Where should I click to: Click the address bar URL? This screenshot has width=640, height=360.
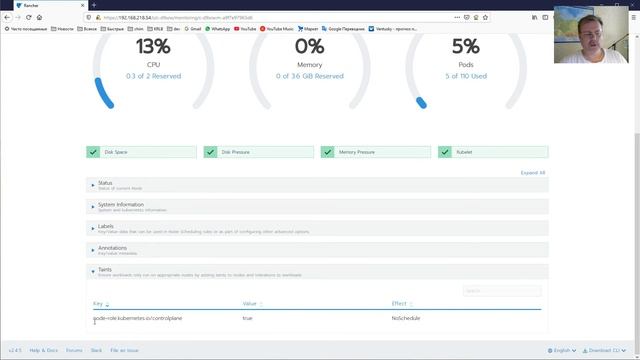pyautogui.click(x=178, y=18)
